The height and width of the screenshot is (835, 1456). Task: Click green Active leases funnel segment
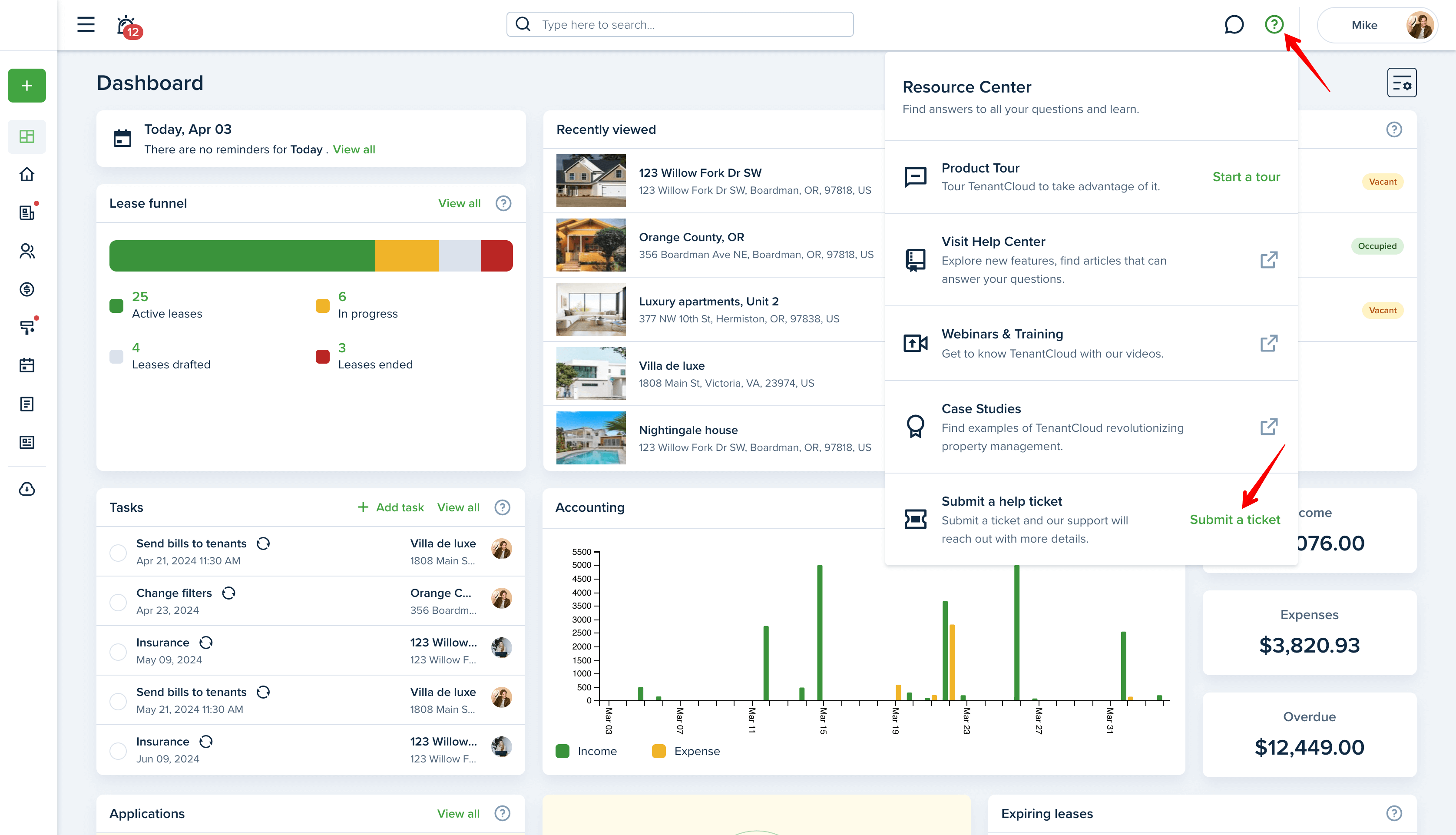click(242, 256)
